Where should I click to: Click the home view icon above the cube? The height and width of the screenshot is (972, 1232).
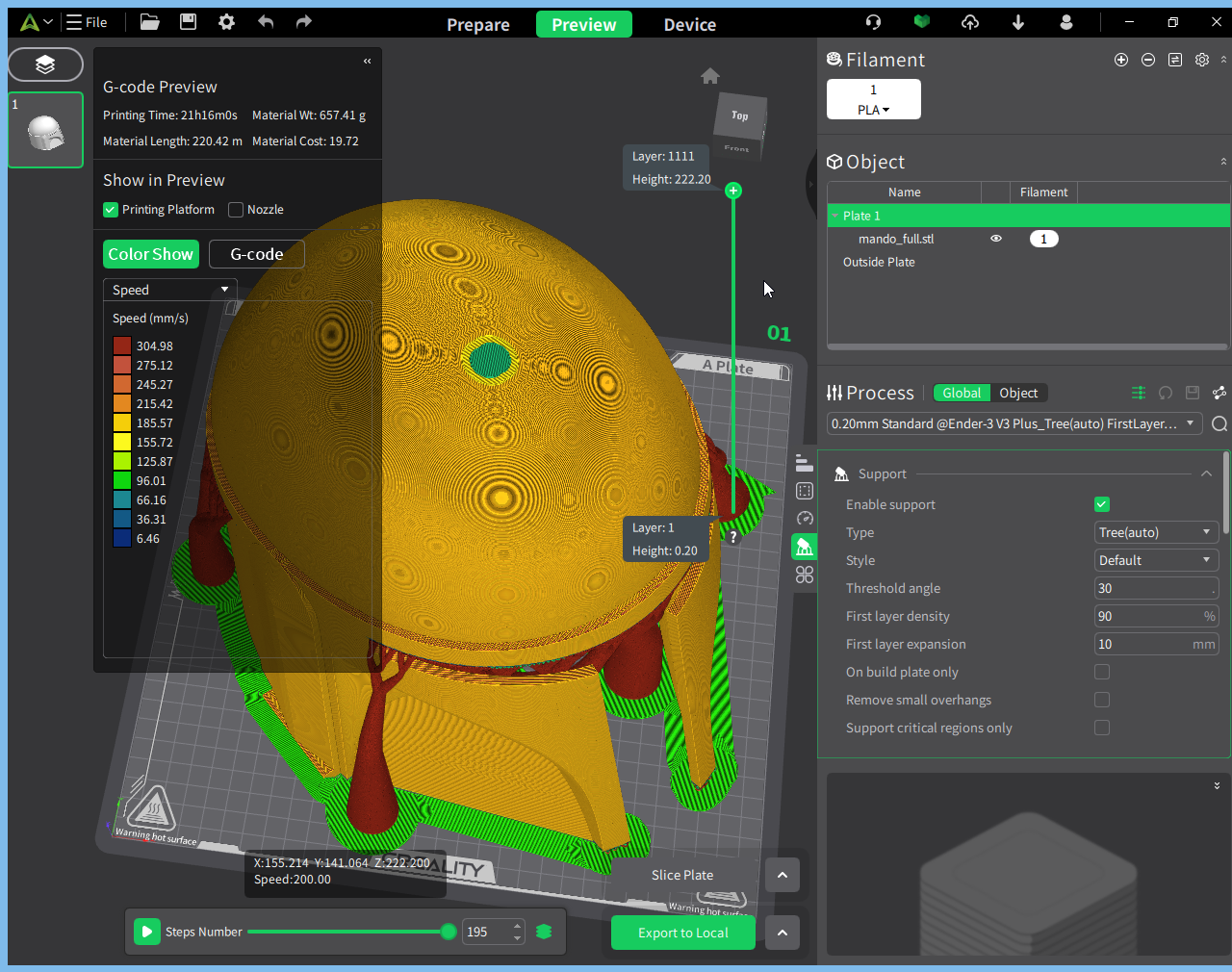tap(710, 76)
